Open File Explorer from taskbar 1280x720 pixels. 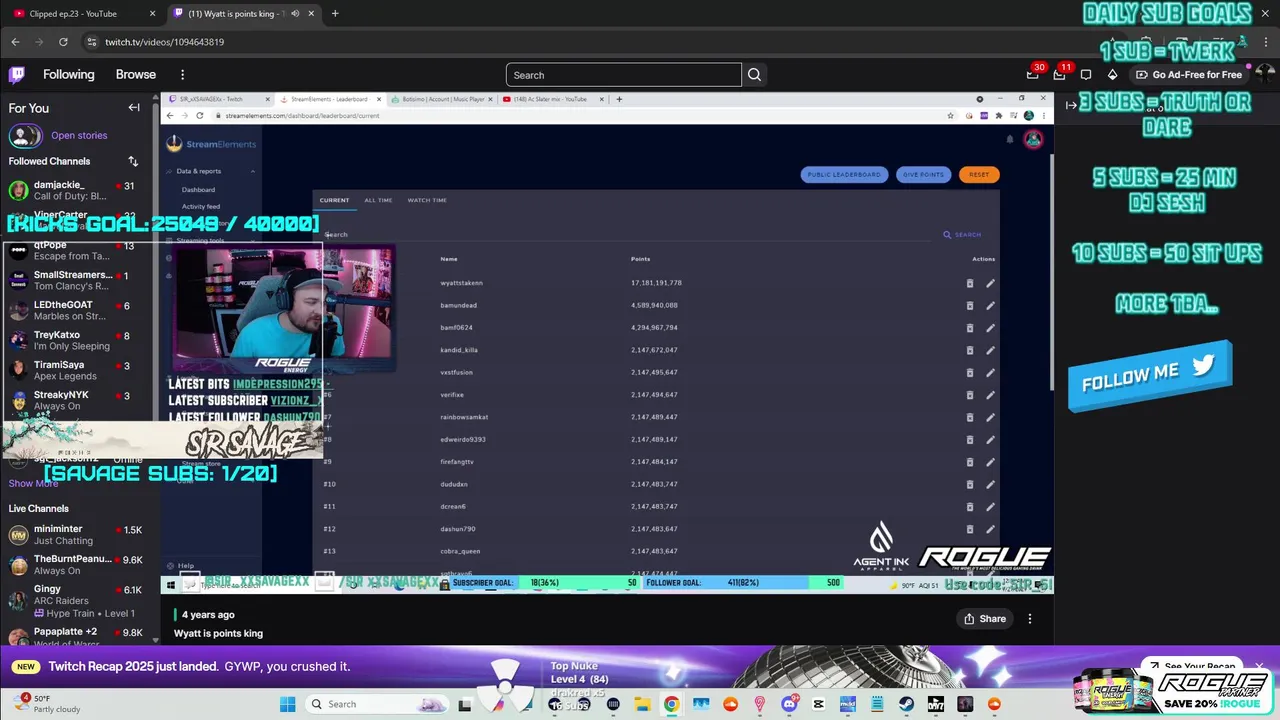[x=642, y=704]
